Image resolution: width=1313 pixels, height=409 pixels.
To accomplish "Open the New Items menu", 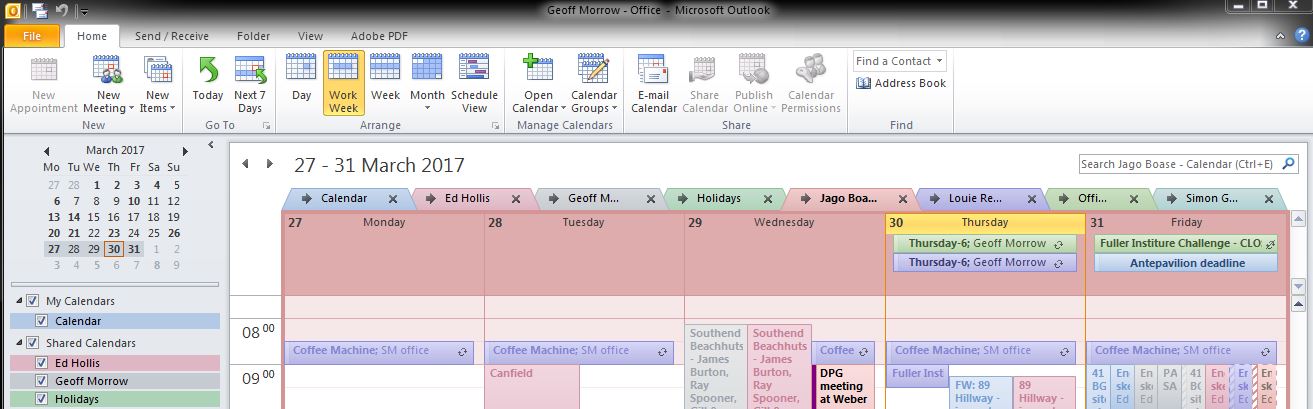I will (x=158, y=85).
